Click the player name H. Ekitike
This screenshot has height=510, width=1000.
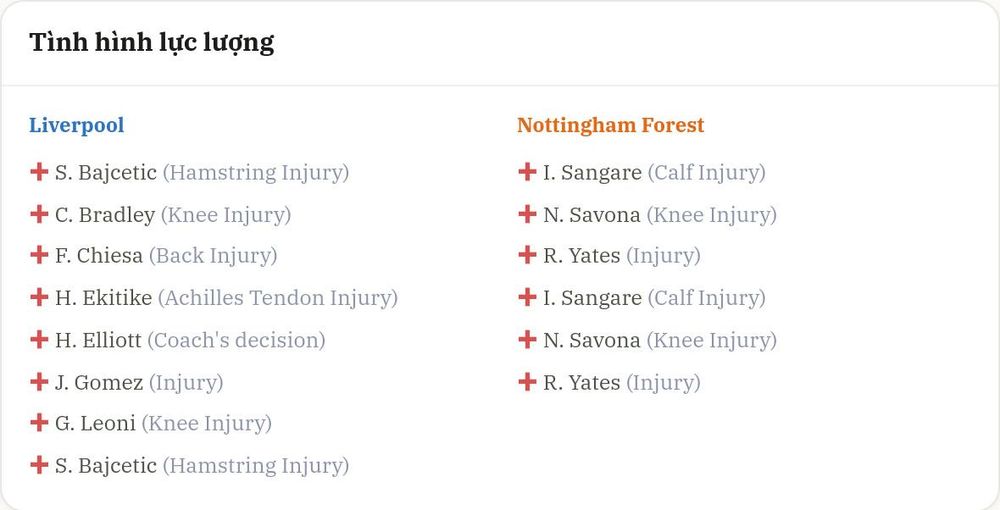click(x=103, y=298)
